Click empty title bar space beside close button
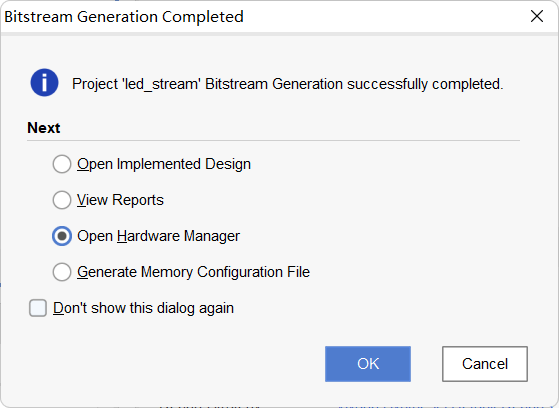 tap(385, 16)
